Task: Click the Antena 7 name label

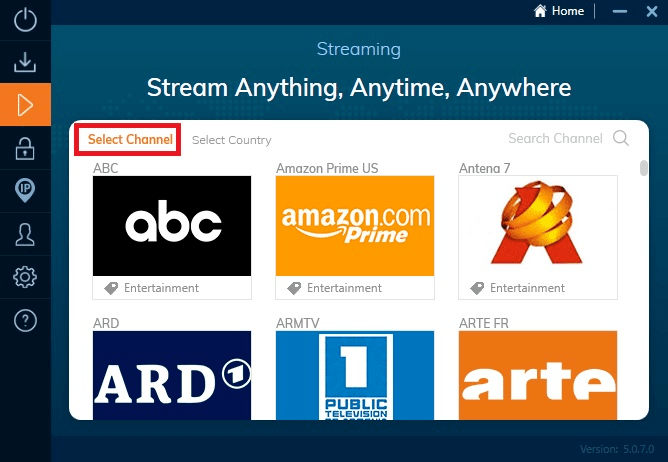Action: coord(484,168)
